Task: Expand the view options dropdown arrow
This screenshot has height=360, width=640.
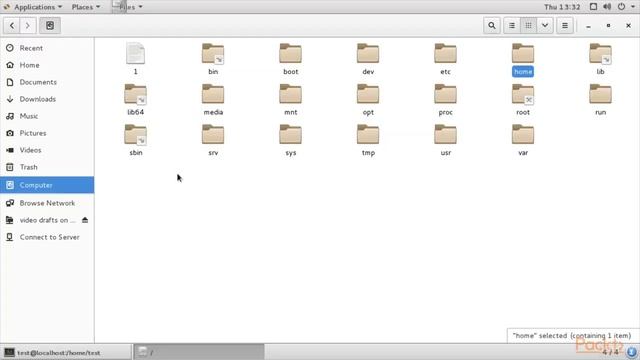Action: point(545,25)
